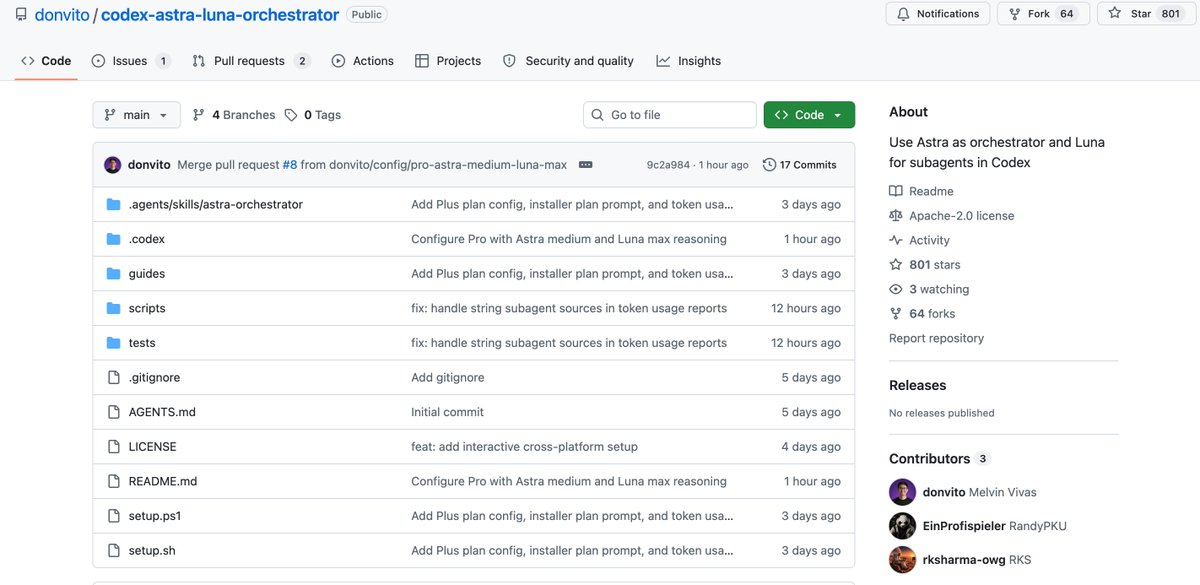This screenshot has width=1200, height=585.
Task: Open Notifications settings button
Action: pyautogui.click(x=938, y=14)
